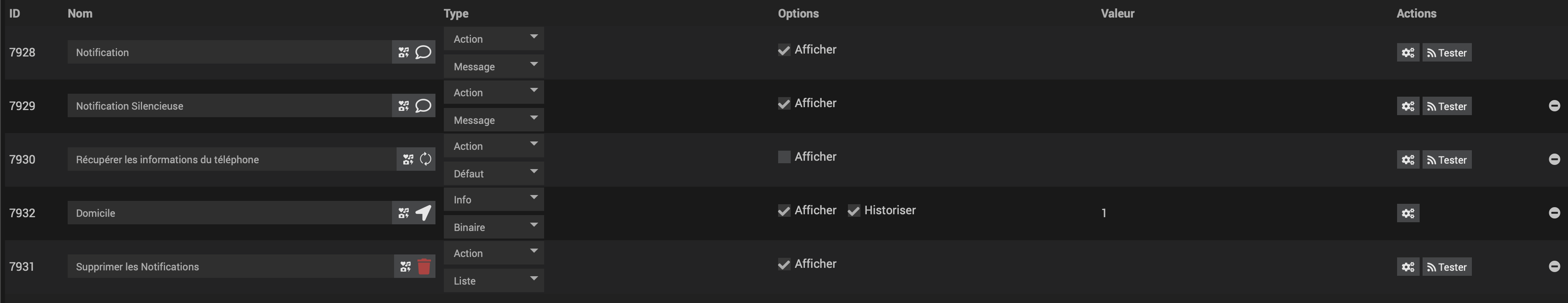Remove the Notification Silencieuse command with minus icon

[1554, 106]
